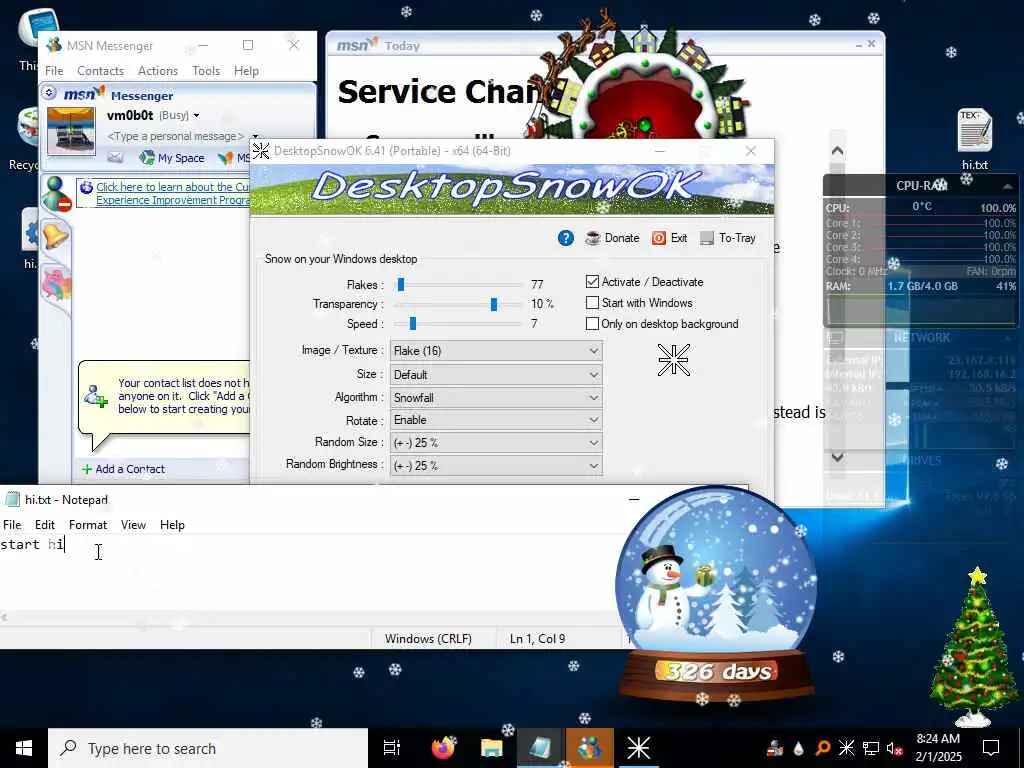The image size is (1024, 768).
Task: Expand the Busy status dropdown arrow
Action: 196,116
